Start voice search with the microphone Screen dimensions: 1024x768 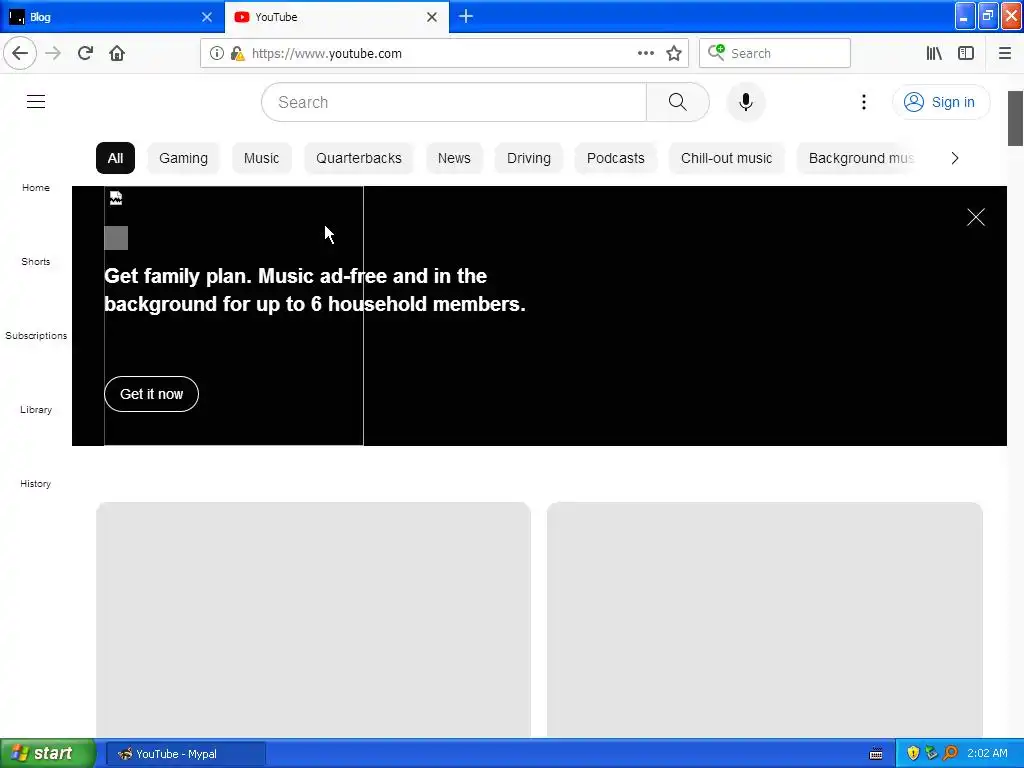tap(746, 102)
